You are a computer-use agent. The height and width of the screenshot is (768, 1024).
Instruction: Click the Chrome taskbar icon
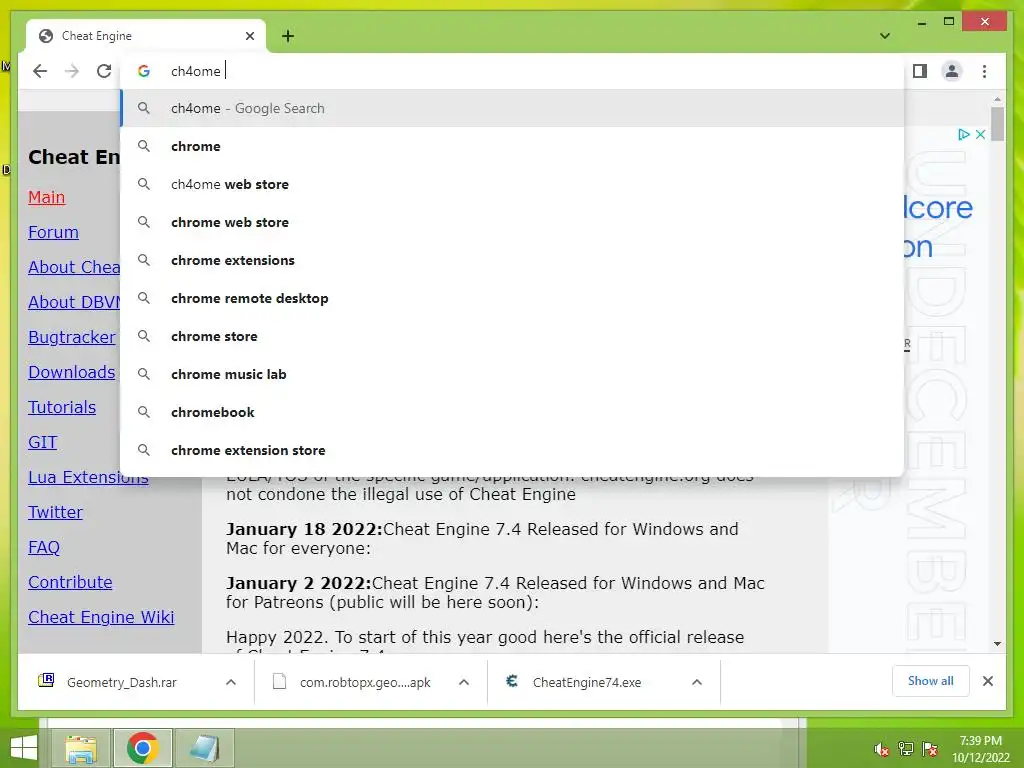point(142,748)
